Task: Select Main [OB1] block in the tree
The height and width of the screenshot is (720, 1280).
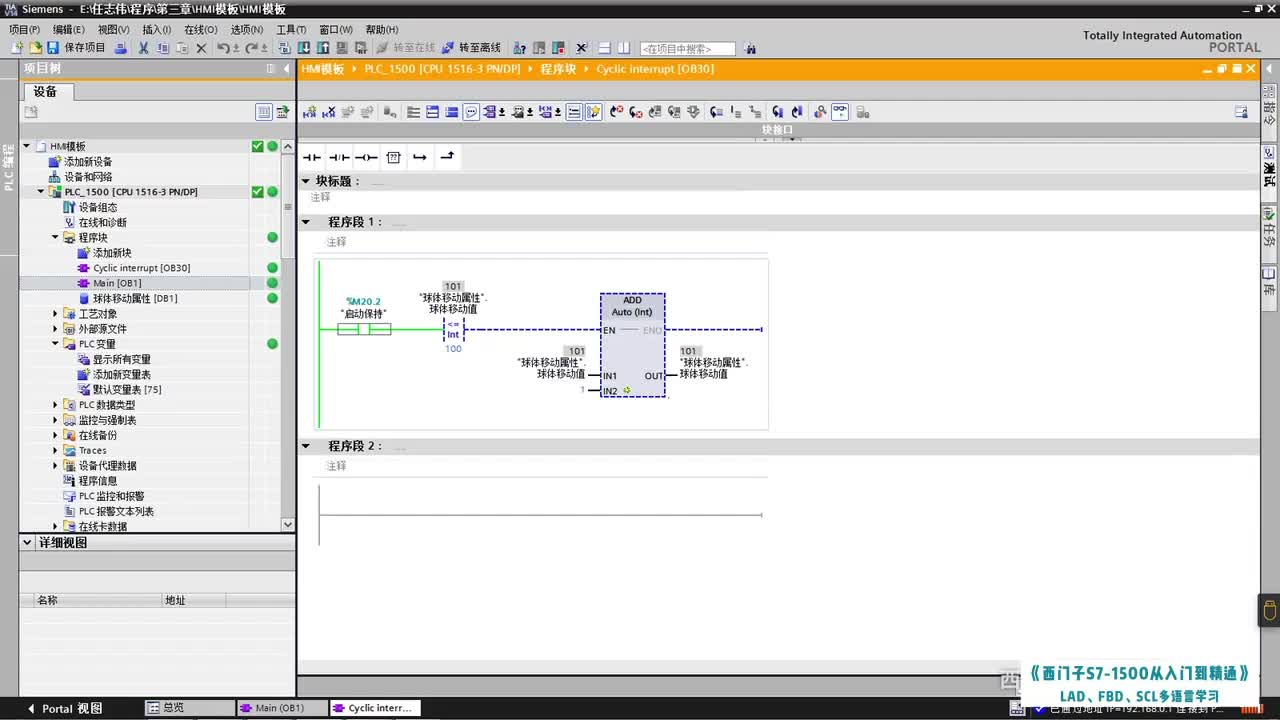Action: (x=117, y=283)
